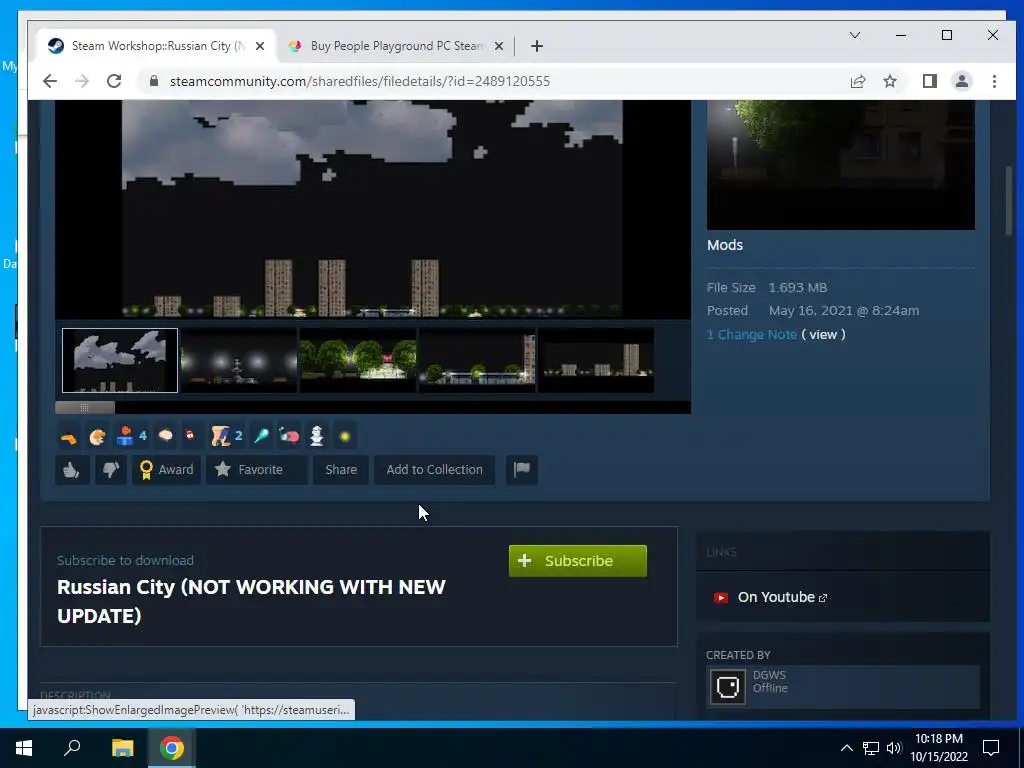Viewport: 1024px width, 768px height.
Task: Open Chrome three-dot menu
Action: click(x=994, y=81)
